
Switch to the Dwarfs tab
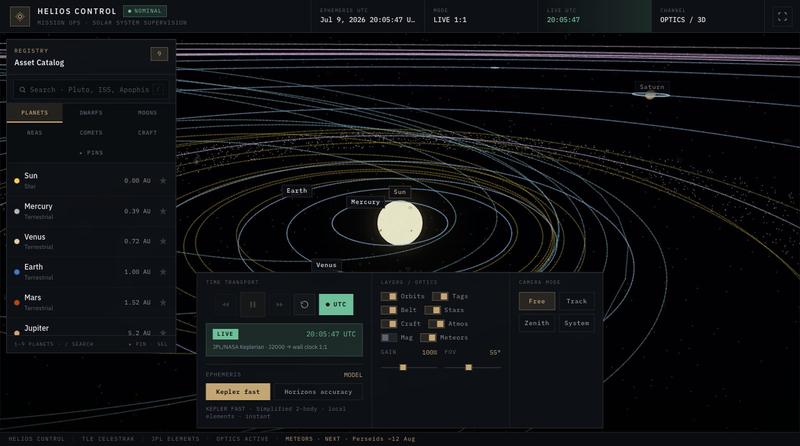tap(91, 113)
